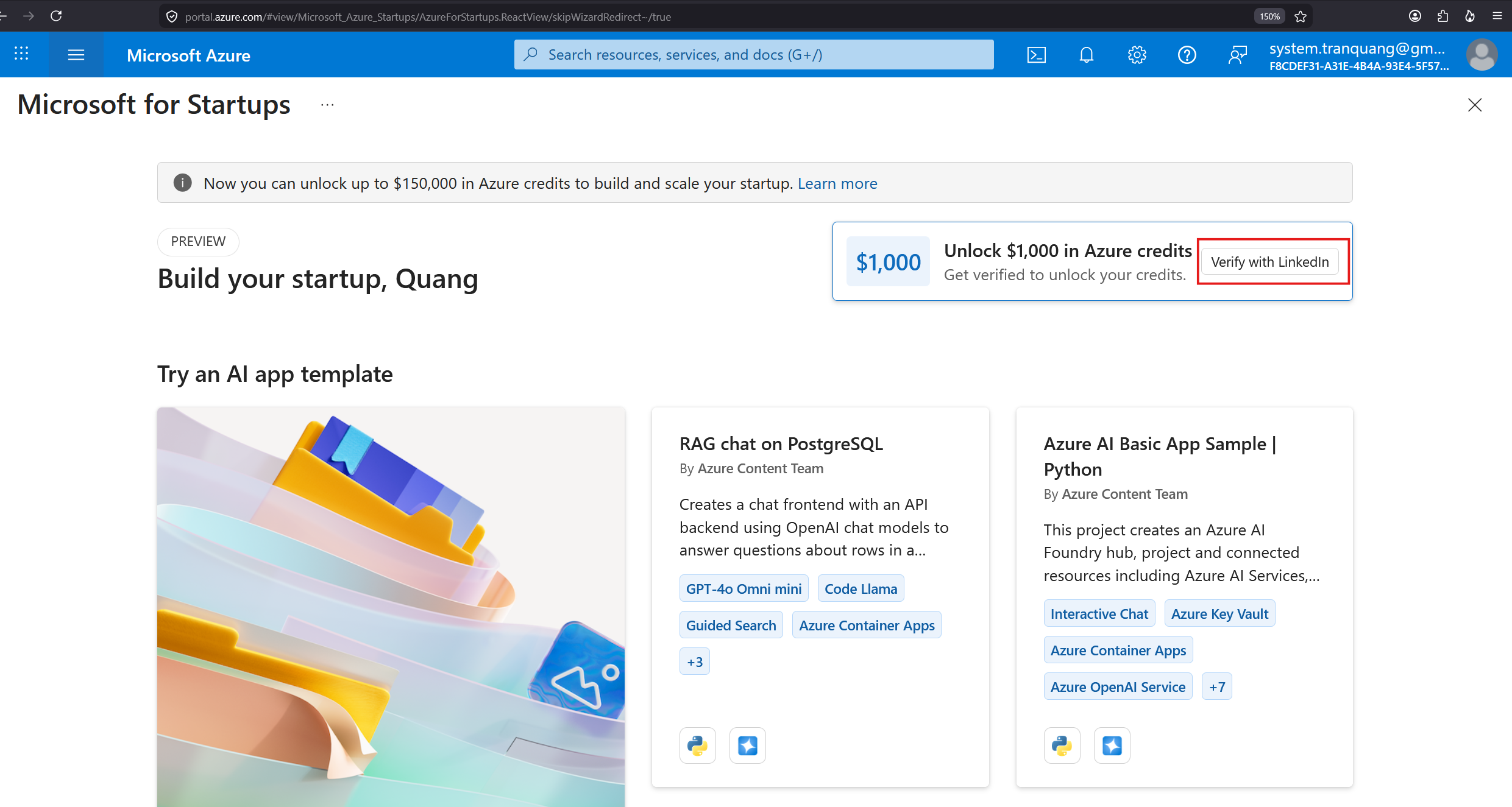Open the account avatar menu
Screen dimensions: 1512x807
[1482, 55]
